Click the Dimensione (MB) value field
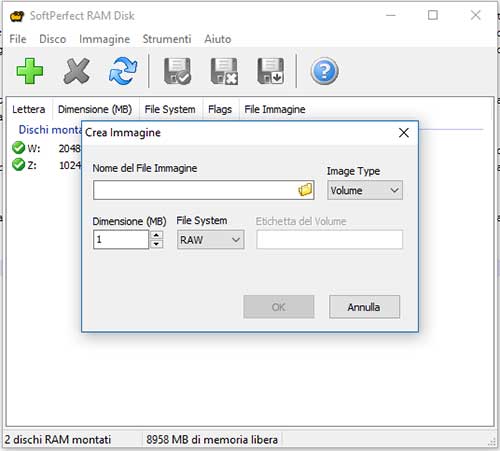The width and height of the screenshot is (500, 451). pos(121,239)
